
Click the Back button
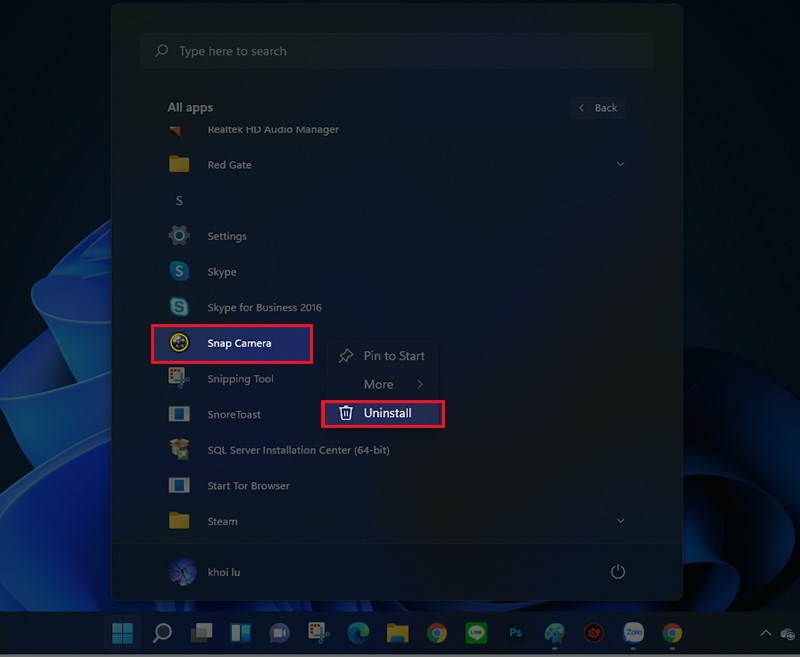(598, 107)
